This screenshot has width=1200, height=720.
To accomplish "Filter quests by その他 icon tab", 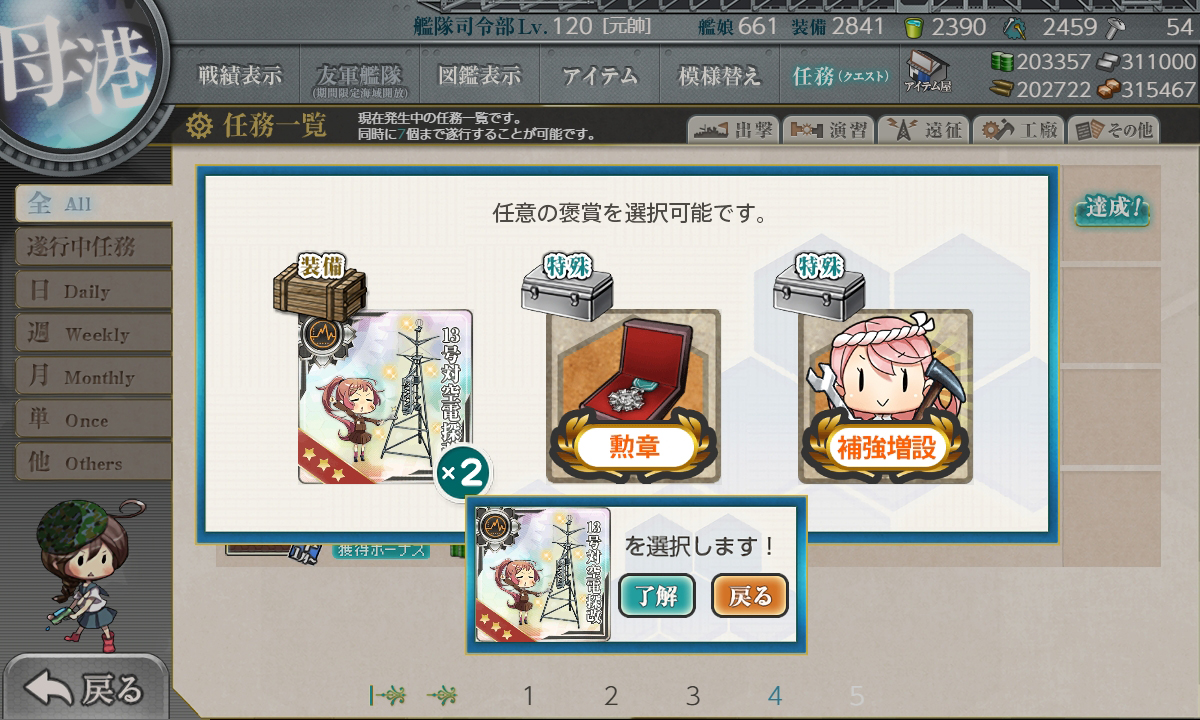I will click(x=1113, y=130).
